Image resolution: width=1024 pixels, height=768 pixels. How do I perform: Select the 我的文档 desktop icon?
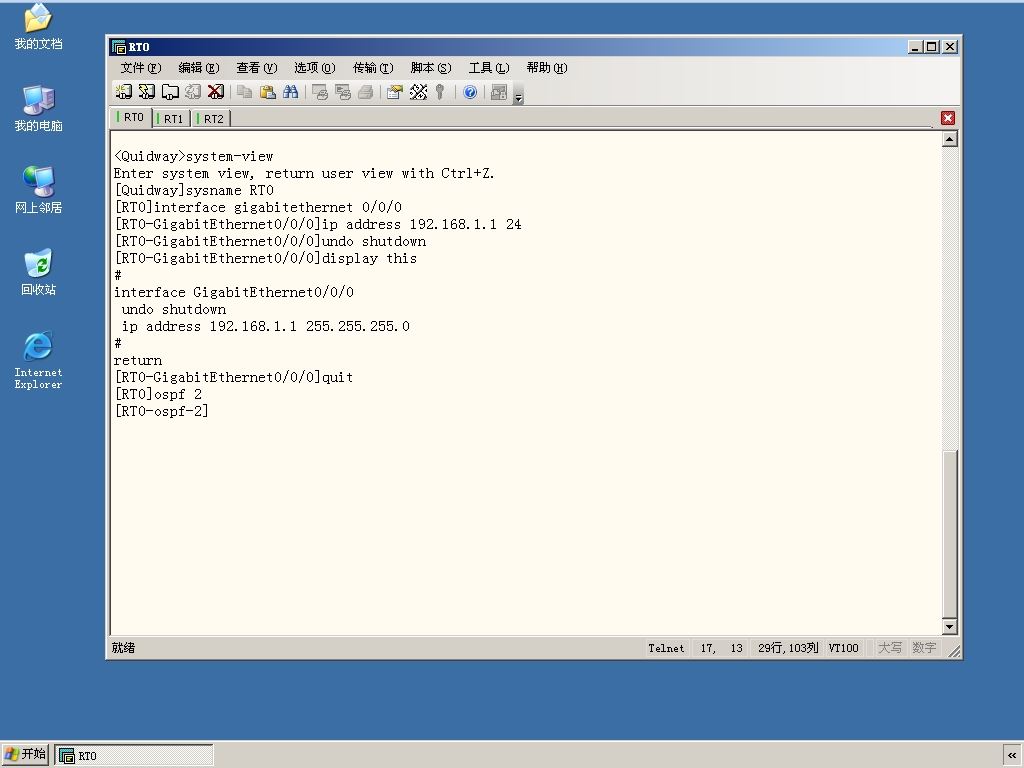(38, 27)
